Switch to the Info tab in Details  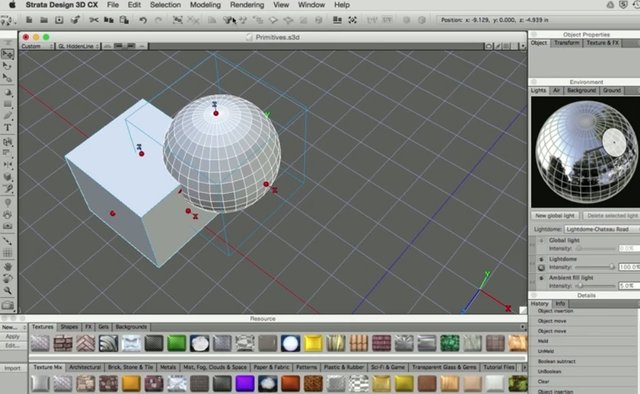(x=560, y=304)
